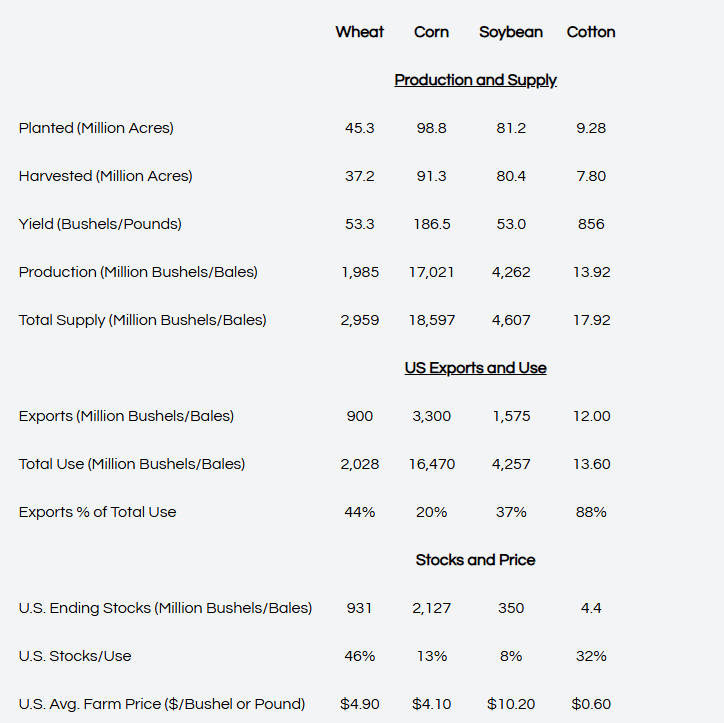Select the cotton yield value 856
Viewport: 724px width, 723px height.
click(x=591, y=224)
